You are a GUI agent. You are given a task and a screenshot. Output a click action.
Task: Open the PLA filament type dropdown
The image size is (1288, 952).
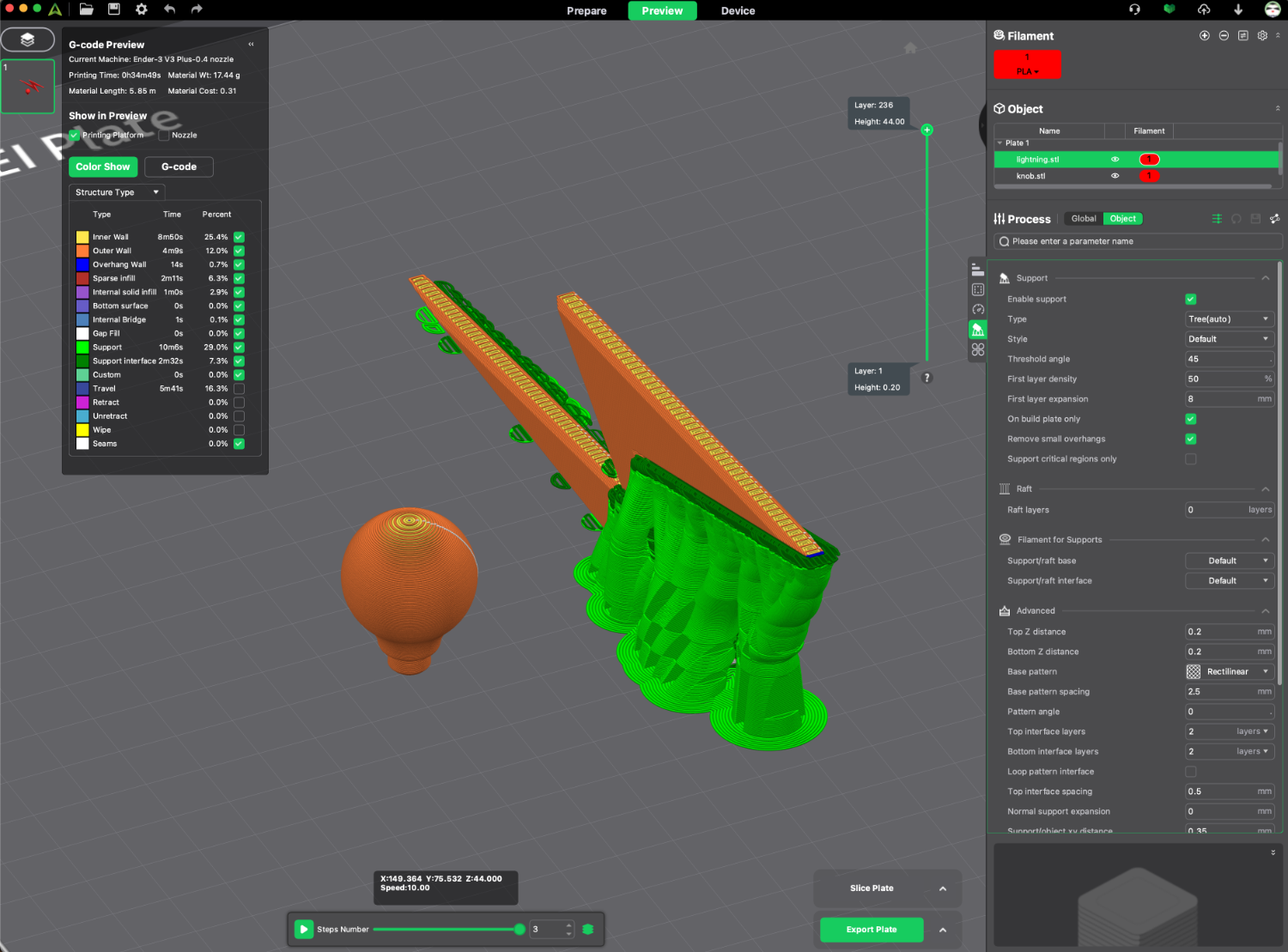tap(1028, 71)
